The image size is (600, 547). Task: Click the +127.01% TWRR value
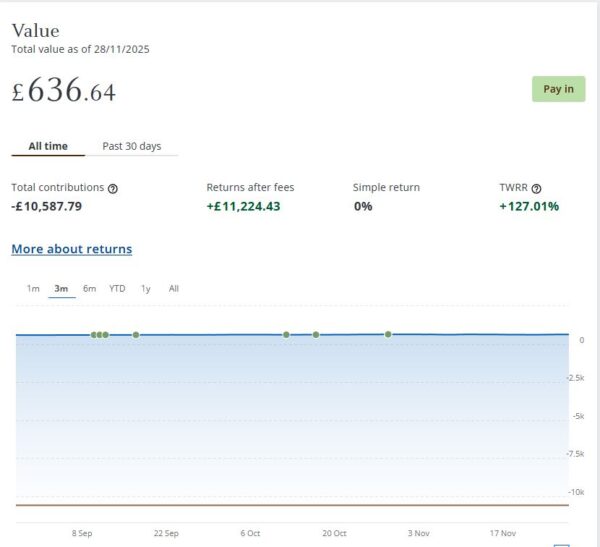point(529,207)
